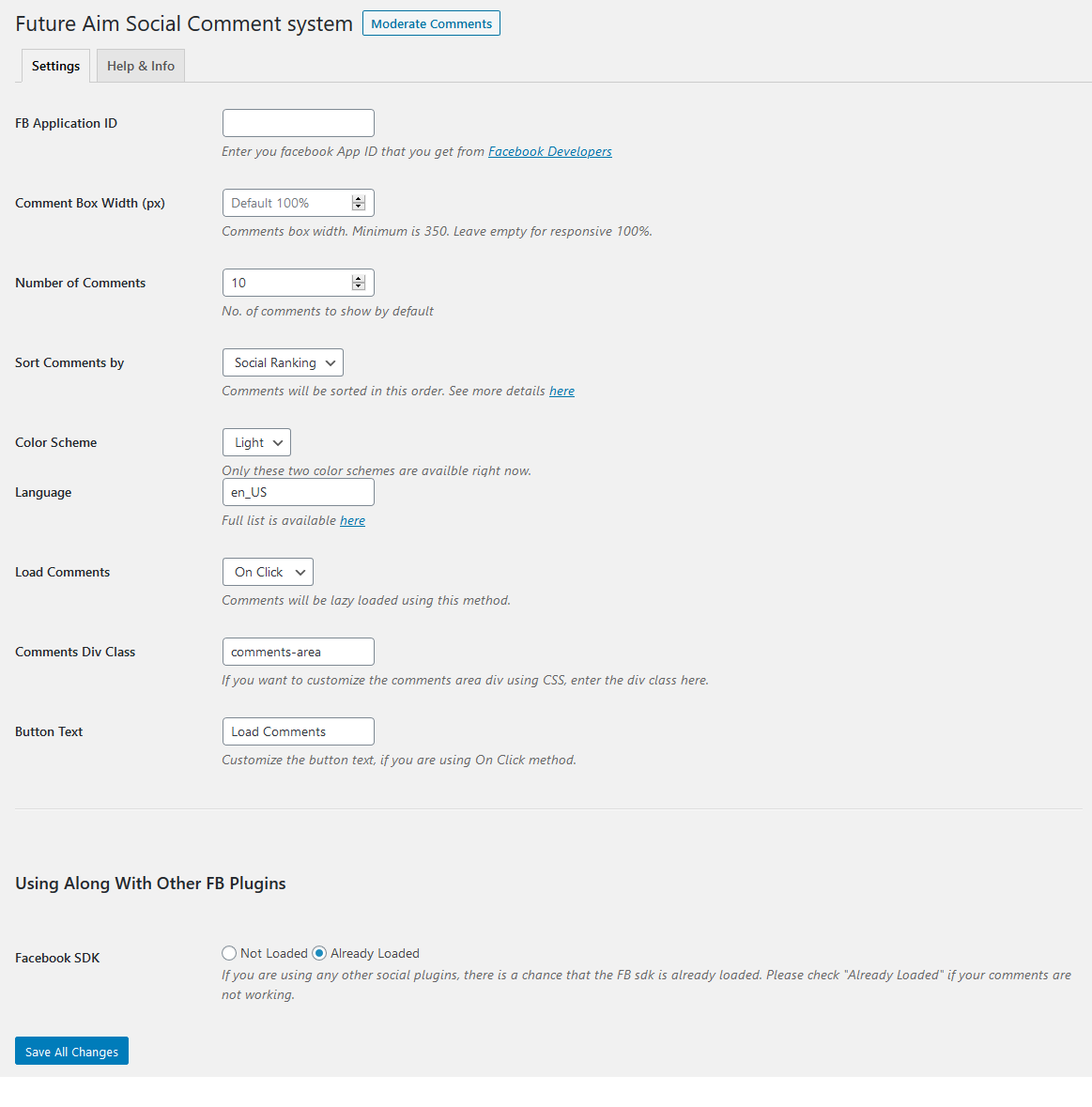This screenshot has width=1092, height=1107.
Task: Switch to the Help & Info tab
Action: click(x=141, y=66)
